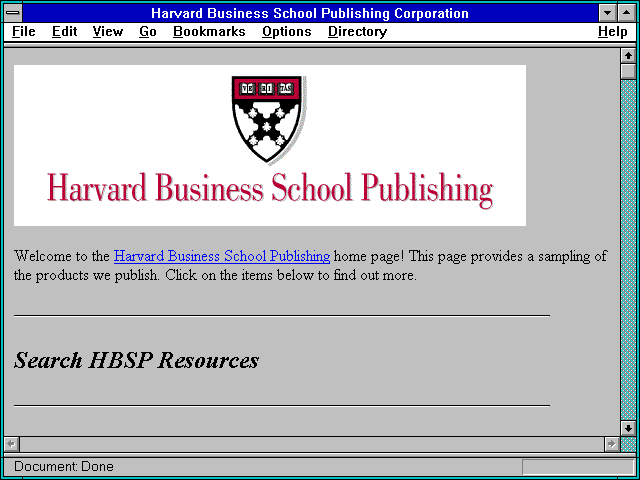Click the horizontal scrollbar right arrow
This screenshot has width=640, height=480.
pos(612,444)
